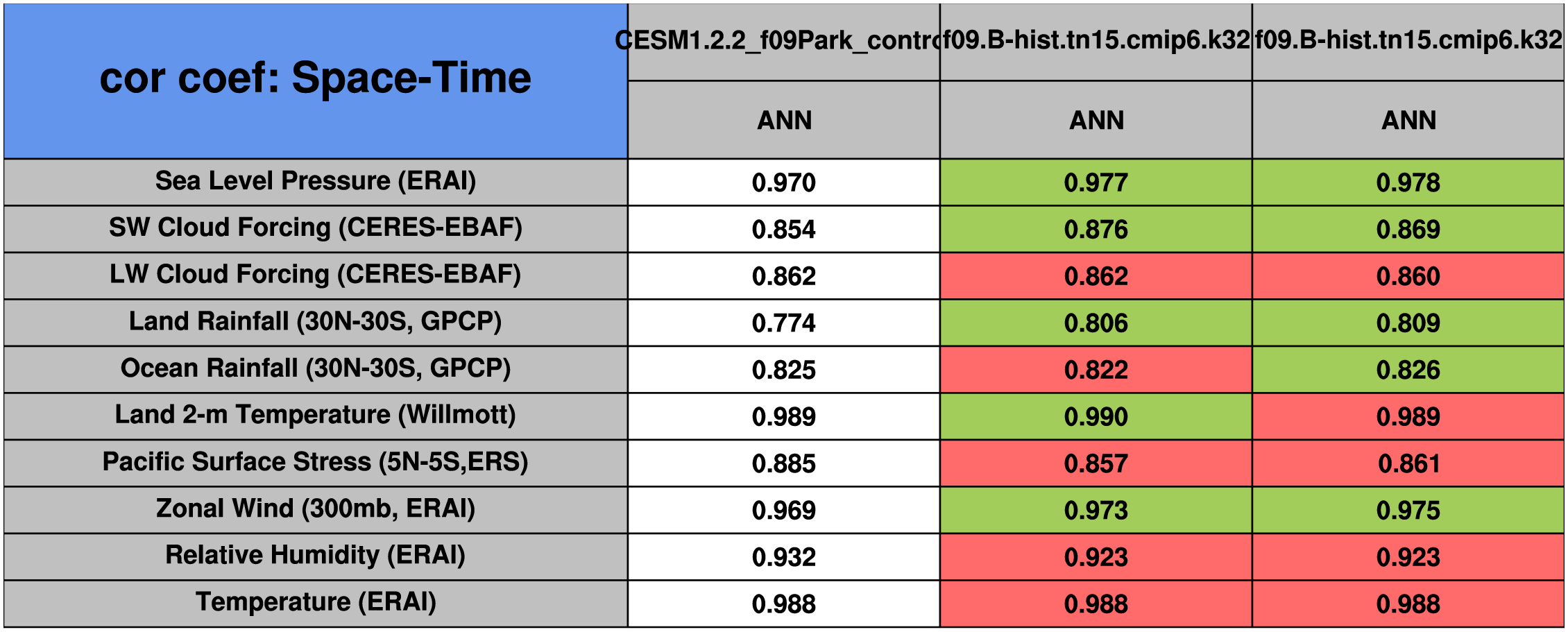Viewport: 1568px width, 632px height.
Task: Click the white cell with value 0.932
Action: coord(783,557)
